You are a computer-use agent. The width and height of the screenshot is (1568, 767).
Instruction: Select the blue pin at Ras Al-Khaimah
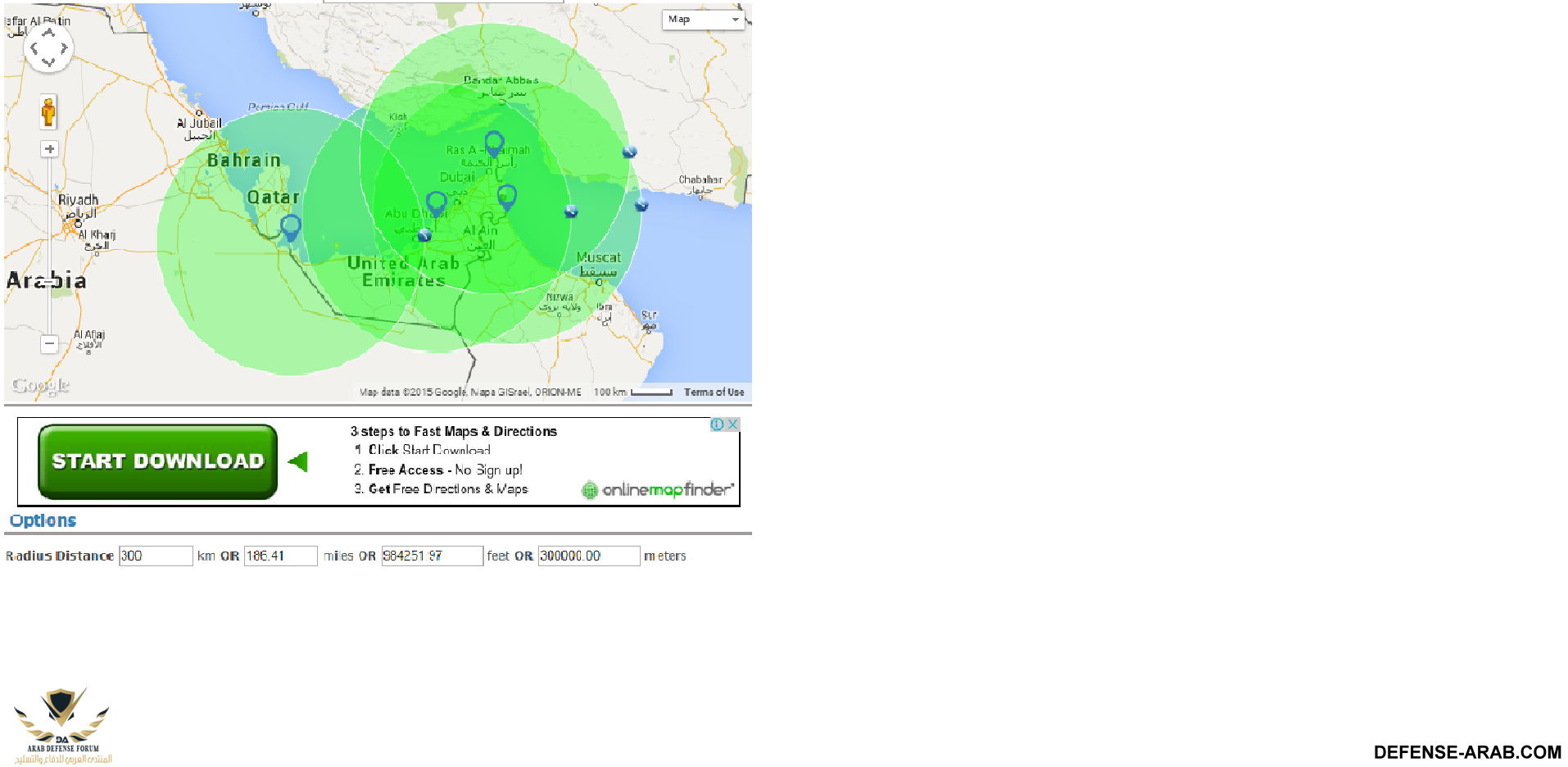click(494, 143)
